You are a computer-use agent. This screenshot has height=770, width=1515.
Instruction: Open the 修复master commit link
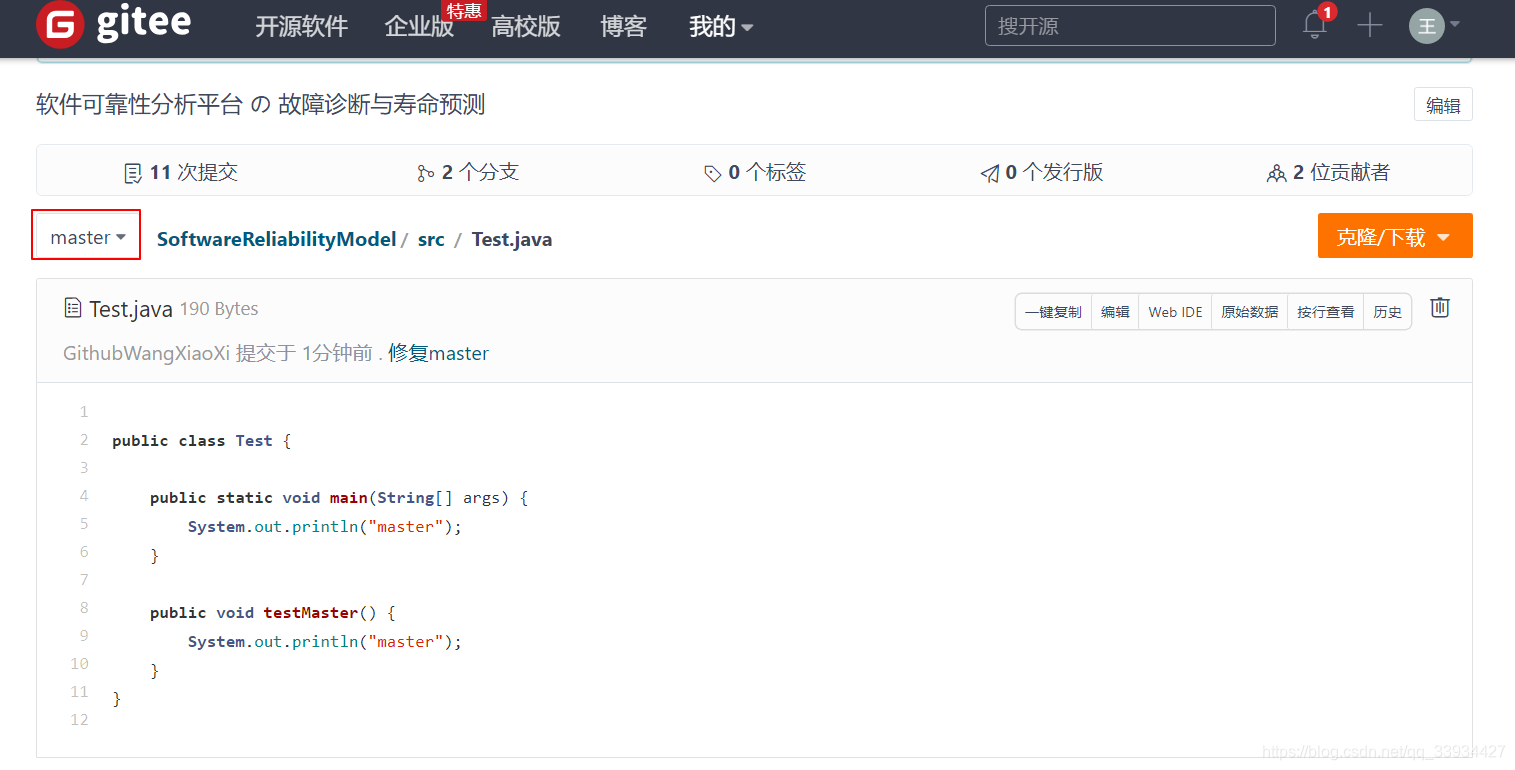pos(439,353)
